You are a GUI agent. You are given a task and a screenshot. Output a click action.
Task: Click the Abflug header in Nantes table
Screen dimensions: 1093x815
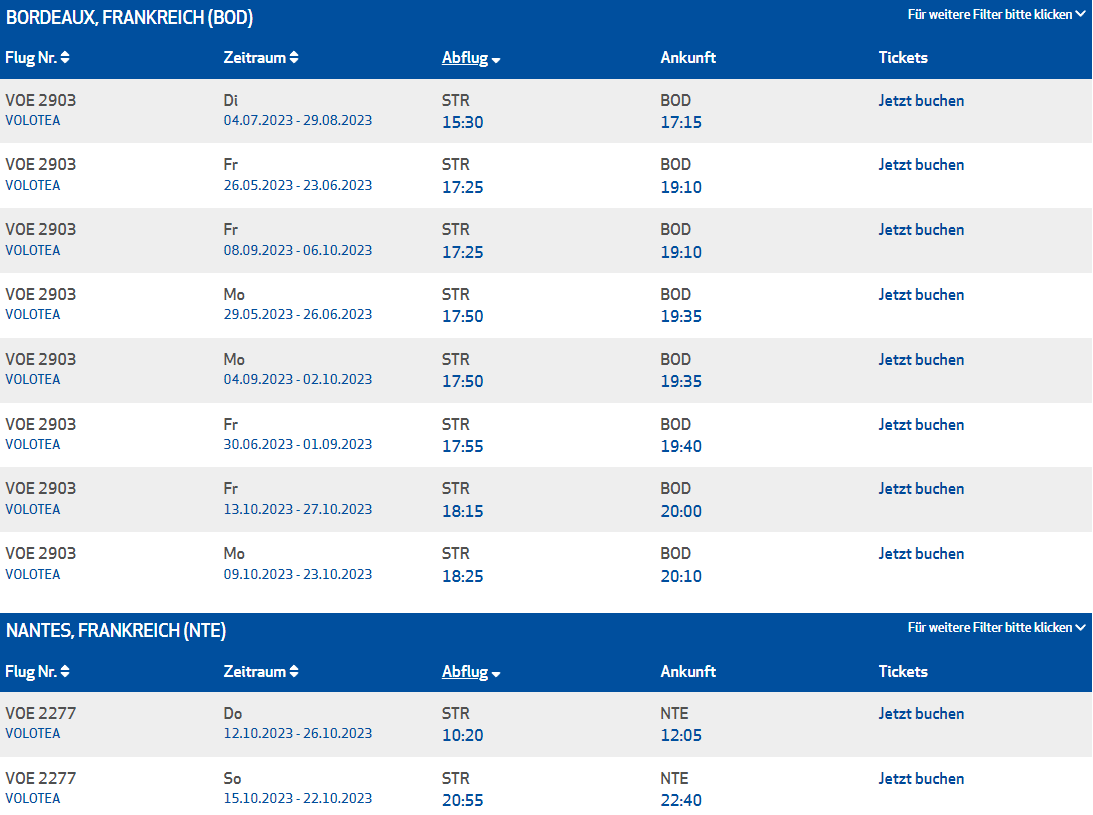point(464,672)
